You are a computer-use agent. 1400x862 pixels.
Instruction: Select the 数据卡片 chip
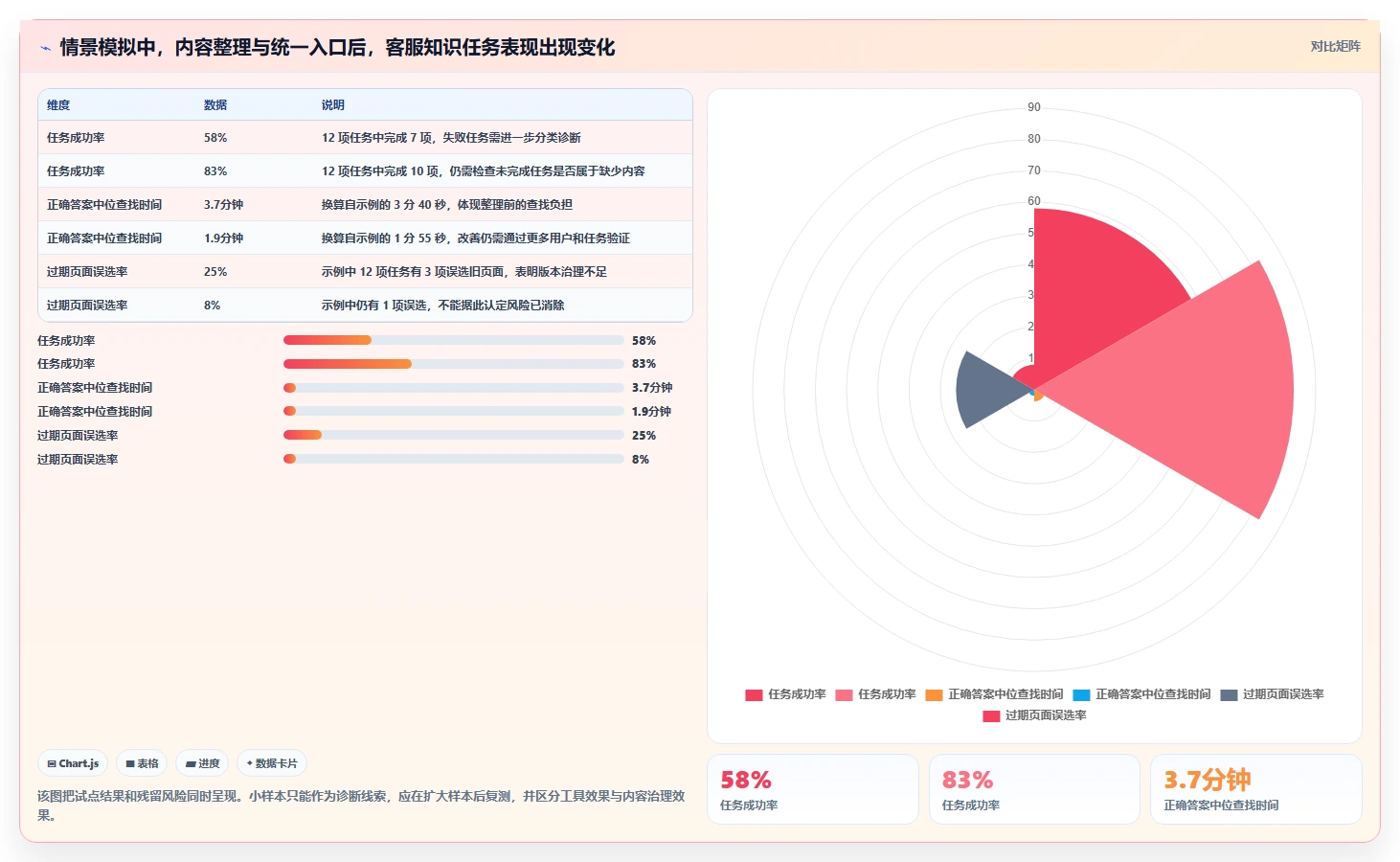(272, 763)
